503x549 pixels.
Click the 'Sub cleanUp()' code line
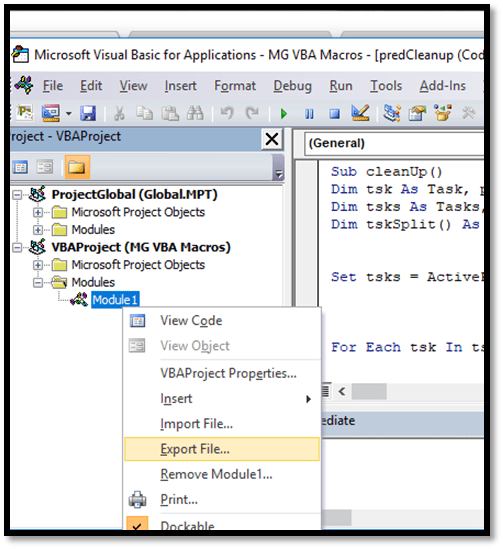387,172
